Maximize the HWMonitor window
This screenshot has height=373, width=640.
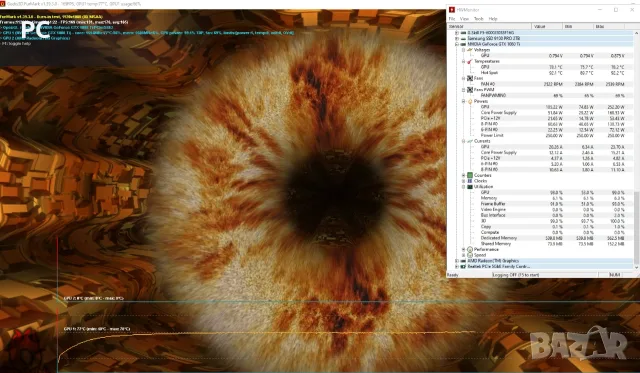pyautogui.click(x=616, y=10)
